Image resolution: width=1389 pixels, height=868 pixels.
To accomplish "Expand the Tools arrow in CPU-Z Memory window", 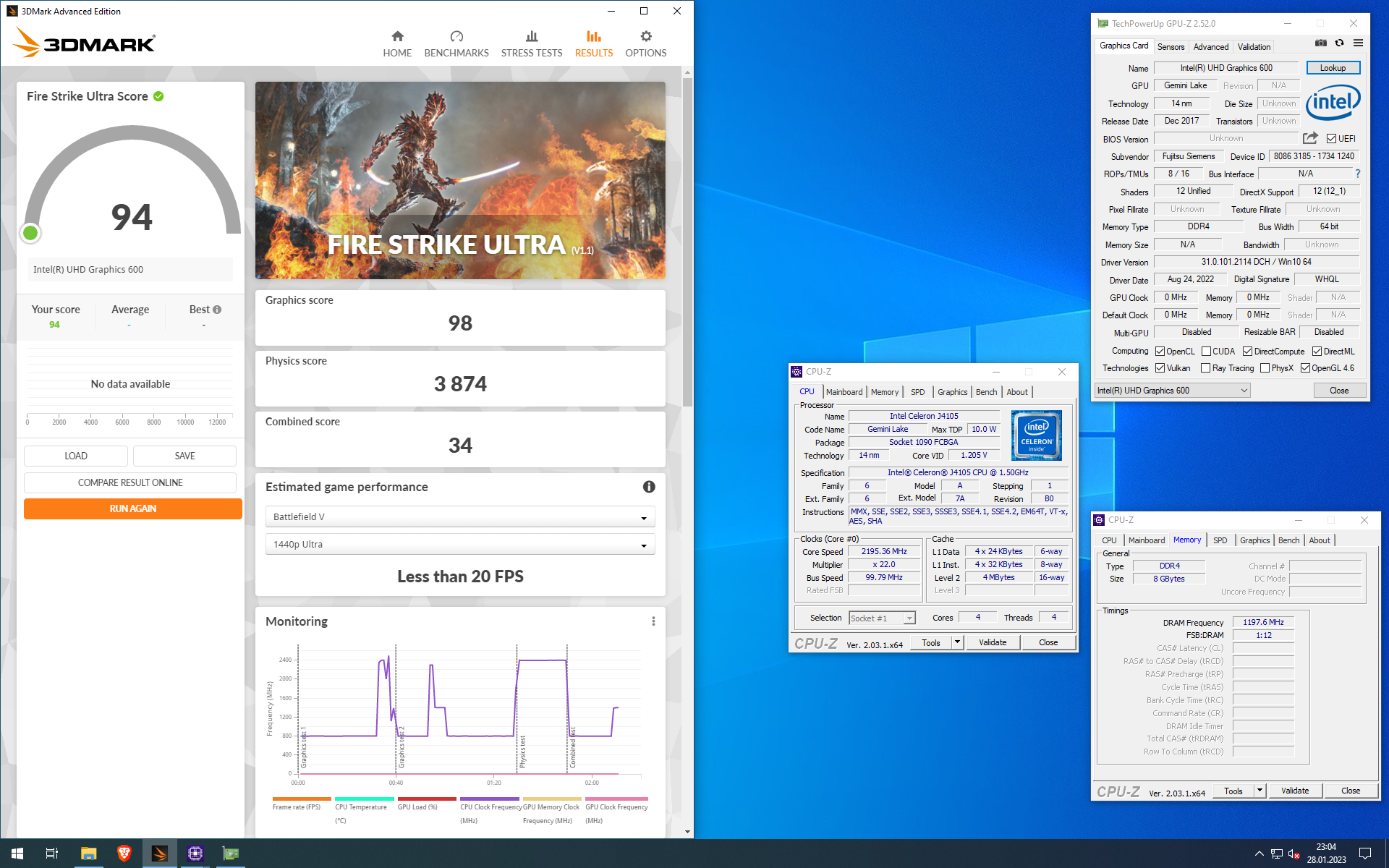I will coord(1260,791).
